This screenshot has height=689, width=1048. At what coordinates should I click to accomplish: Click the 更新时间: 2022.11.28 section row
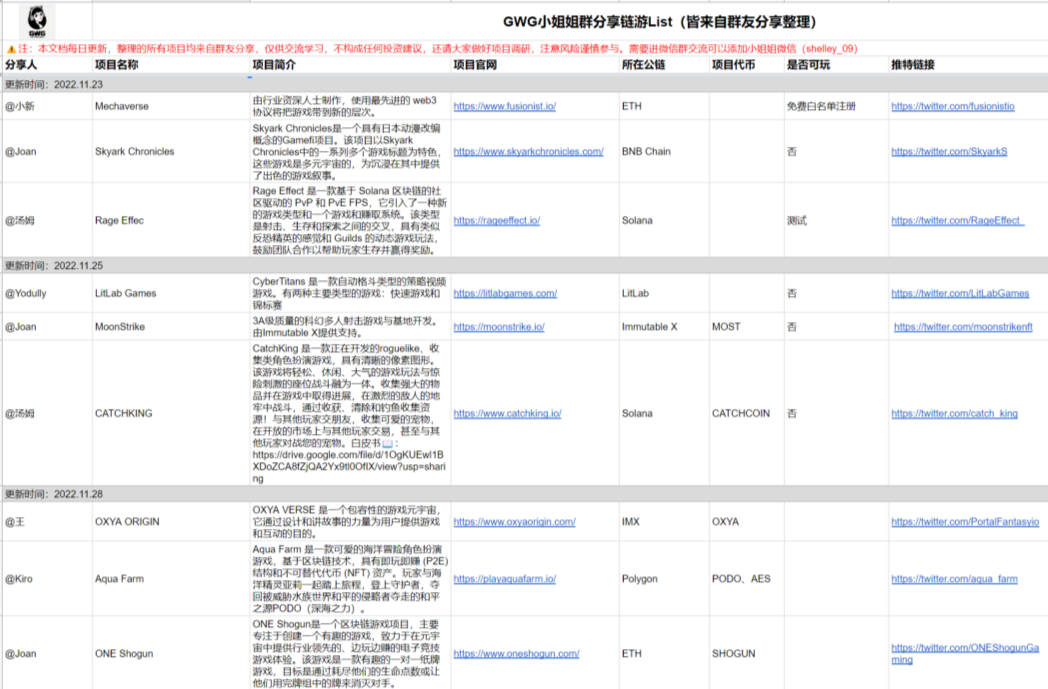pos(524,494)
